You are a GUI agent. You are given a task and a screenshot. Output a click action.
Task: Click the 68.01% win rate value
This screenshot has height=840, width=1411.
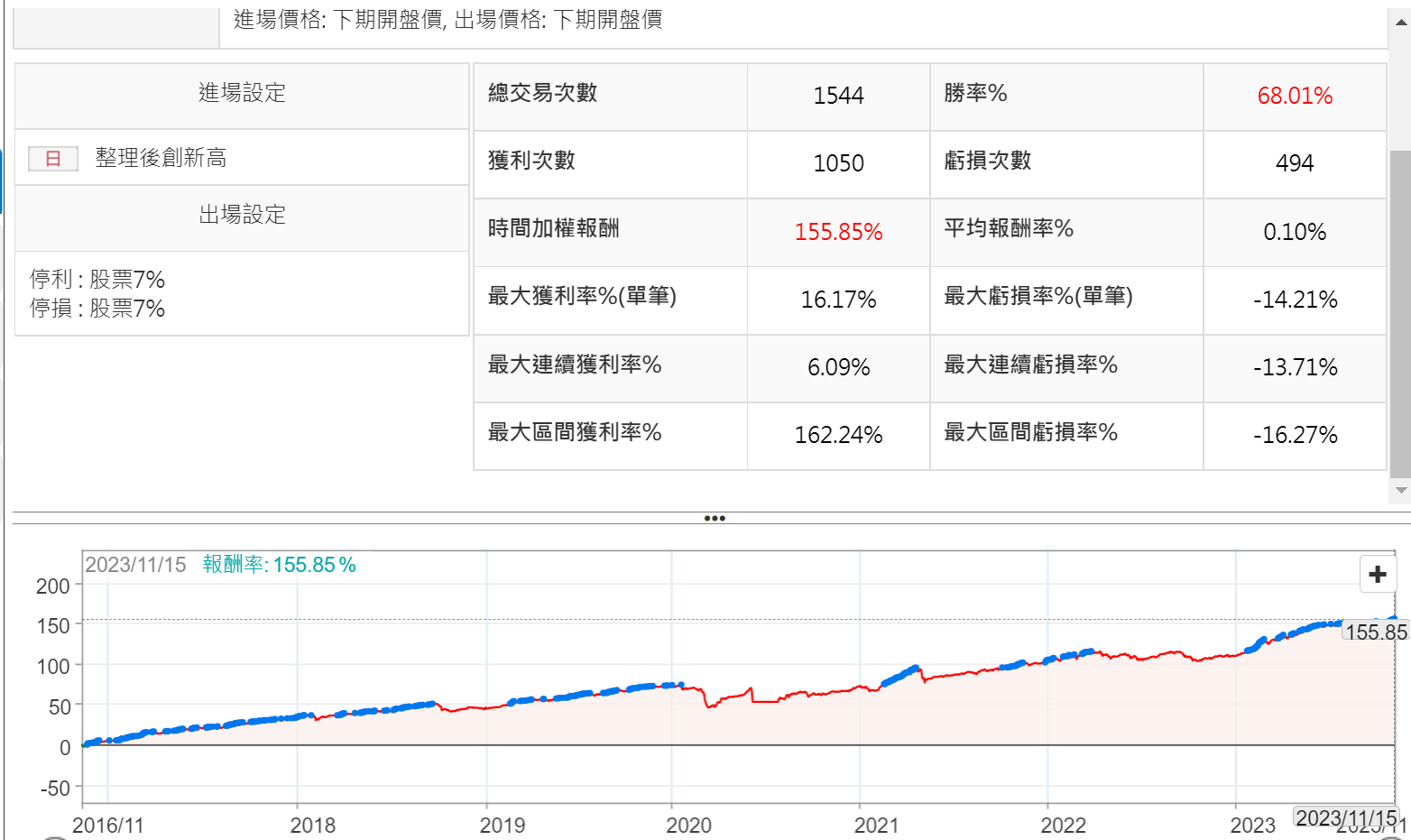[1294, 96]
